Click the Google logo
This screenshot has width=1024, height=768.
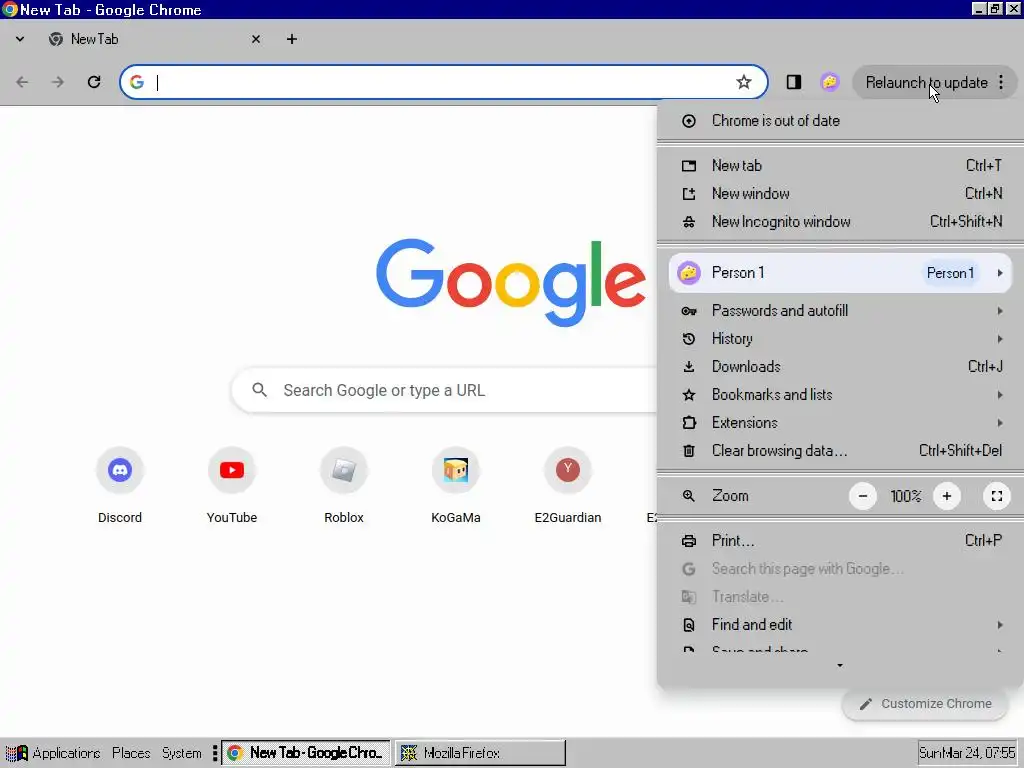[510, 281]
